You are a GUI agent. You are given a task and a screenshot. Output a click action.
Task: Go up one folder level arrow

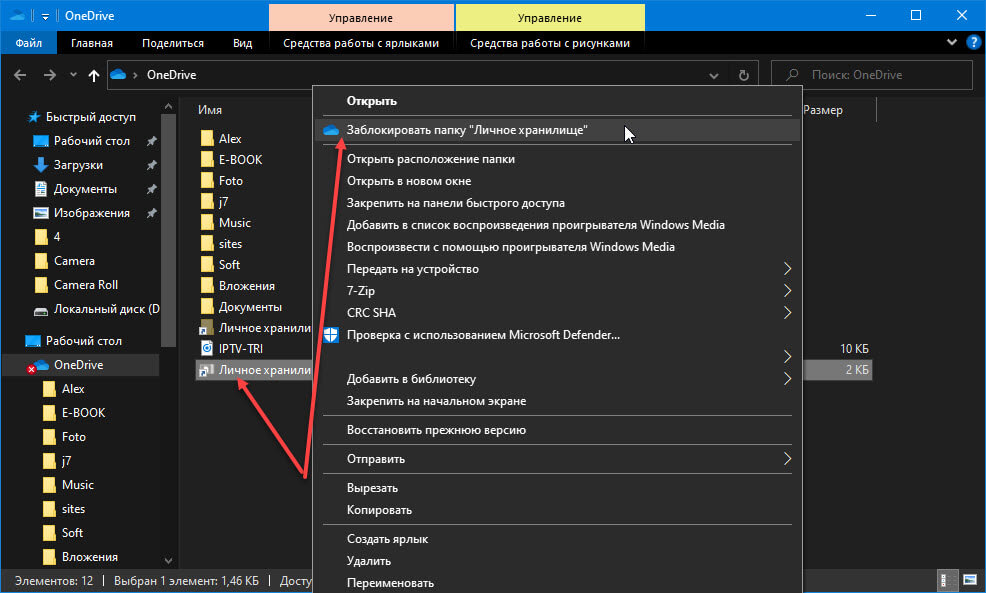pyautogui.click(x=94, y=75)
